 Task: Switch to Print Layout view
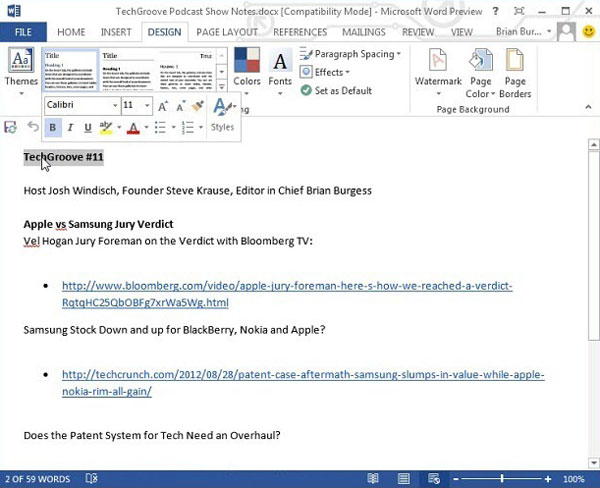point(403,478)
